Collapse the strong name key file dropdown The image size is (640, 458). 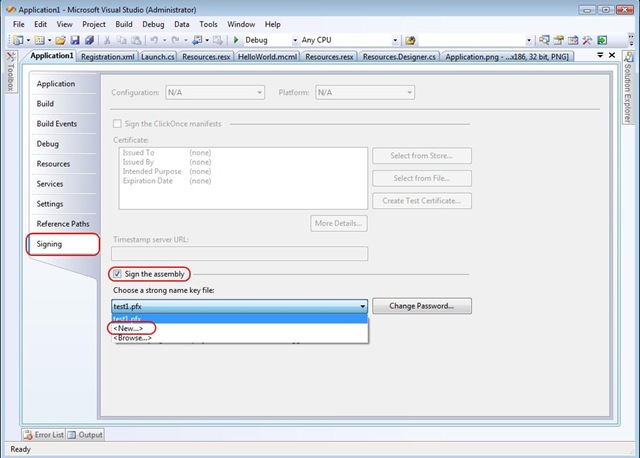pos(362,306)
